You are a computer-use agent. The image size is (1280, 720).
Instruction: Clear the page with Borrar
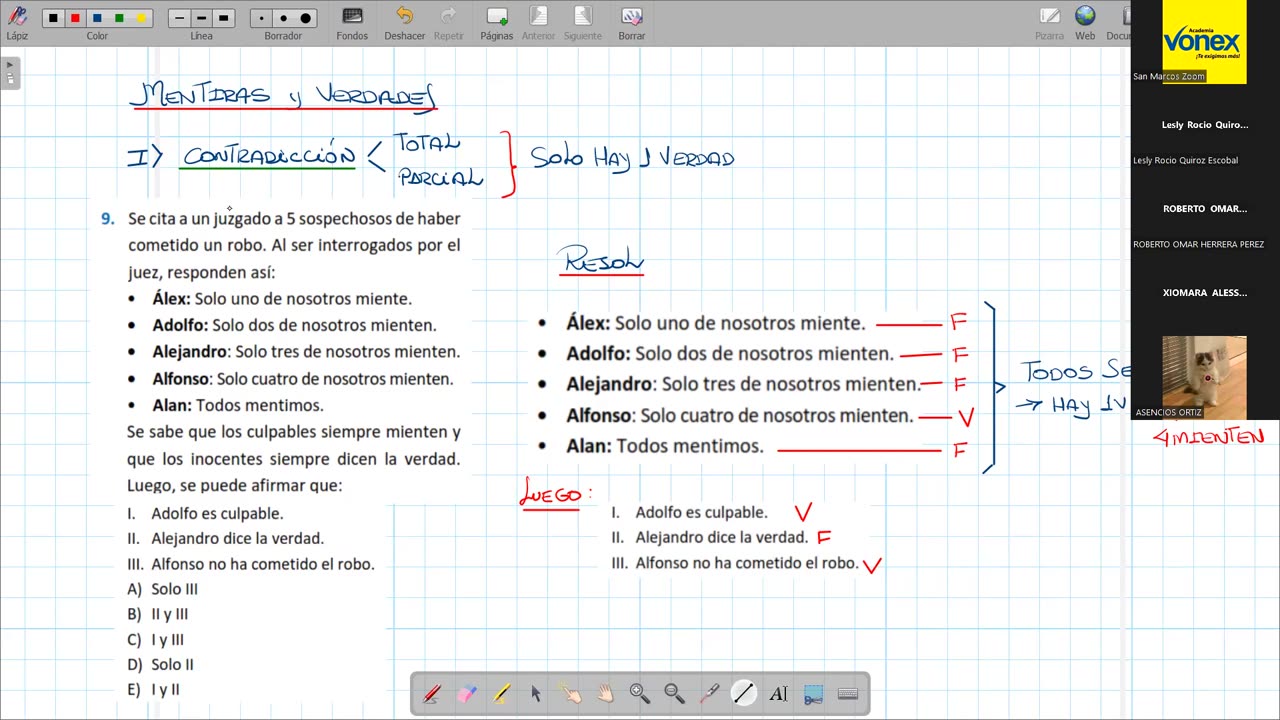[631, 22]
